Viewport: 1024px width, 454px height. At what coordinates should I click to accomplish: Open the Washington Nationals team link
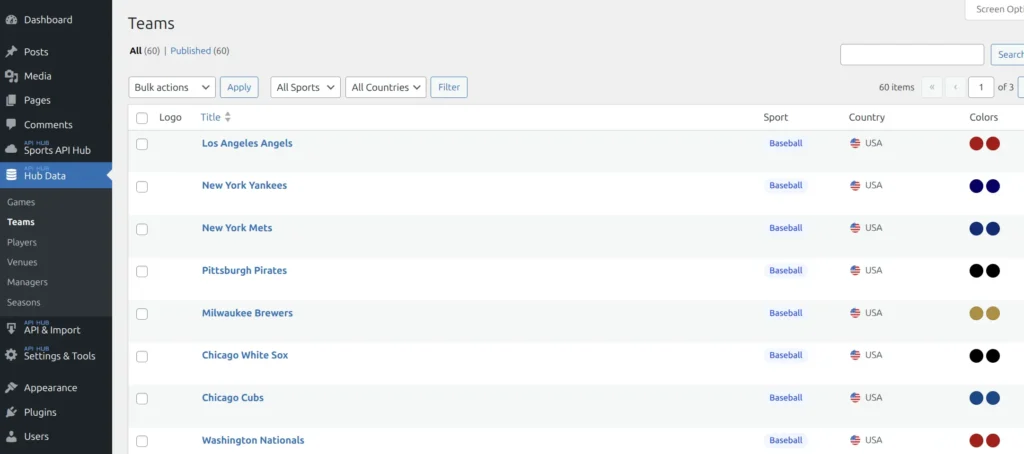click(x=253, y=440)
